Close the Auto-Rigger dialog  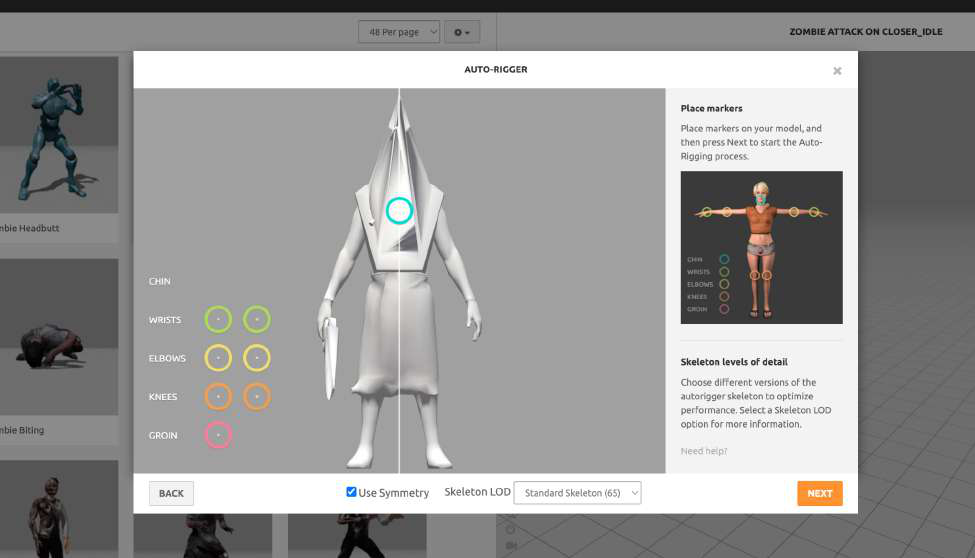837,71
